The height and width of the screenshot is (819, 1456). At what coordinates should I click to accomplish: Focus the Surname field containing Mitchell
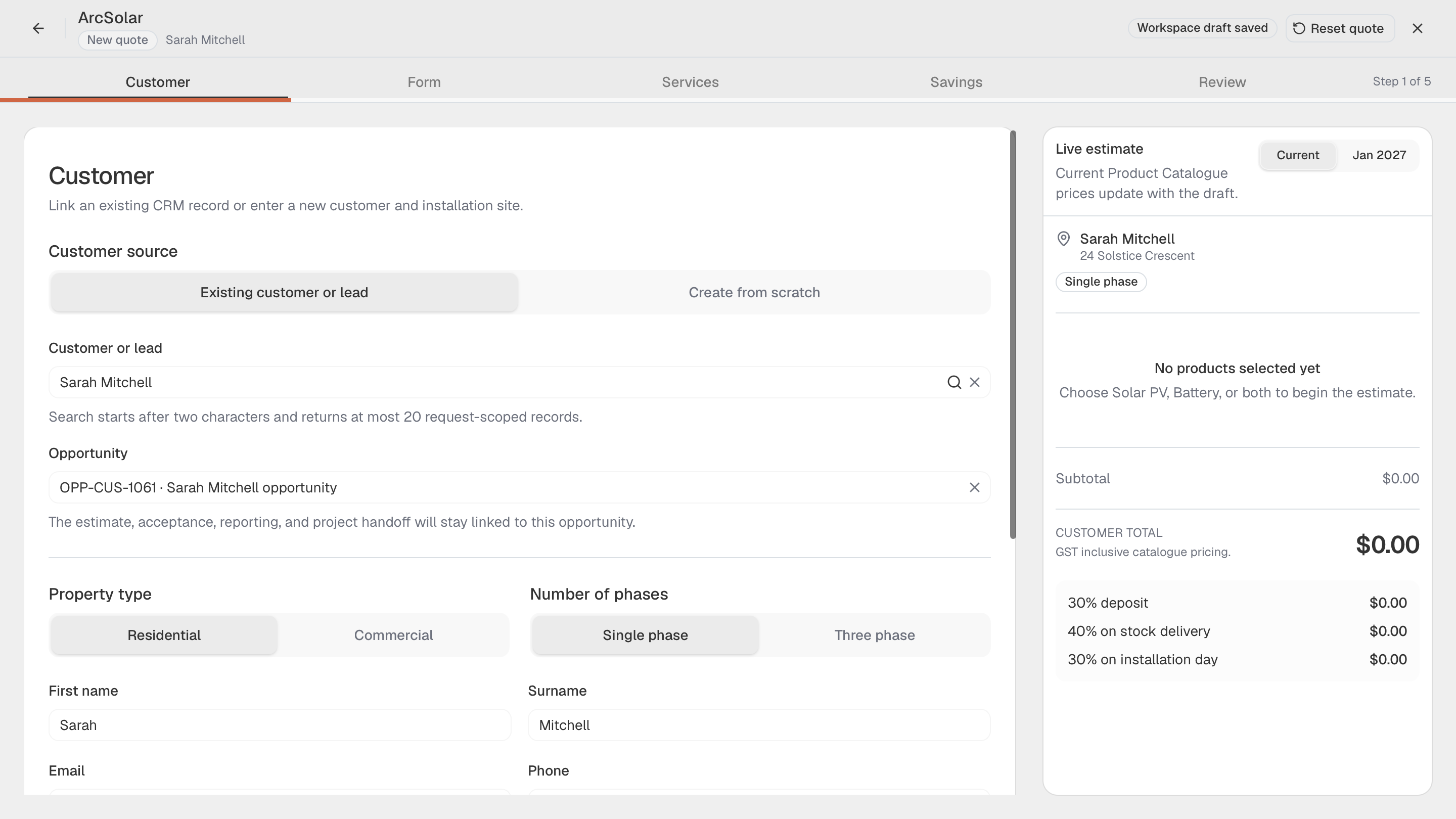758,725
